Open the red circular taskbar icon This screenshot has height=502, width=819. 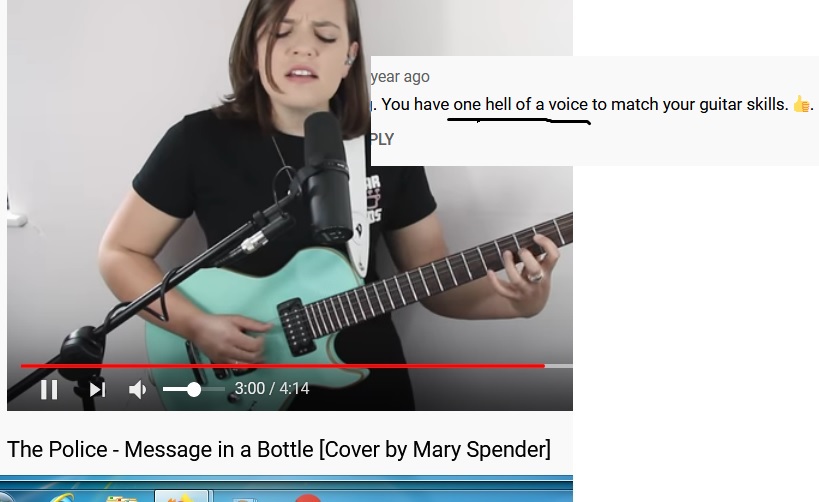click(x=307, y=497)
